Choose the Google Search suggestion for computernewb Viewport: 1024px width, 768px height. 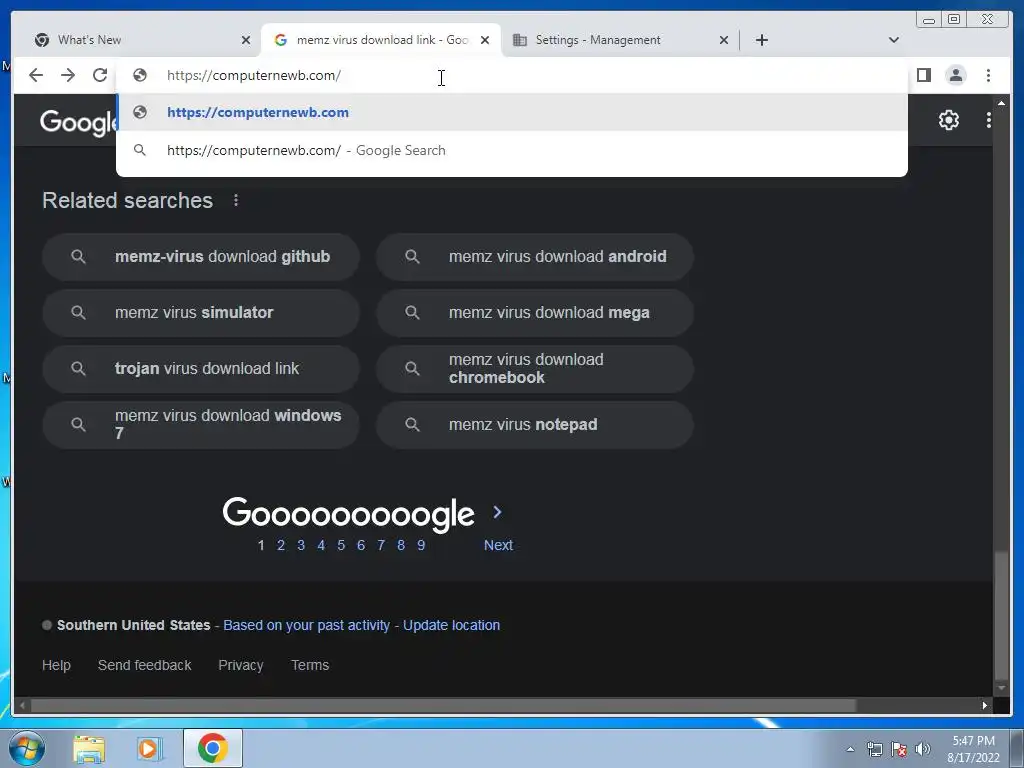(511, 150)
